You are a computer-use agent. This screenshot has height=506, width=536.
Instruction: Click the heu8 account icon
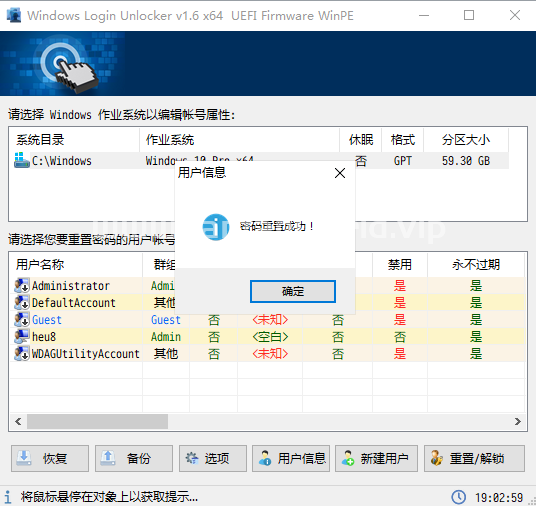[22, 337]
